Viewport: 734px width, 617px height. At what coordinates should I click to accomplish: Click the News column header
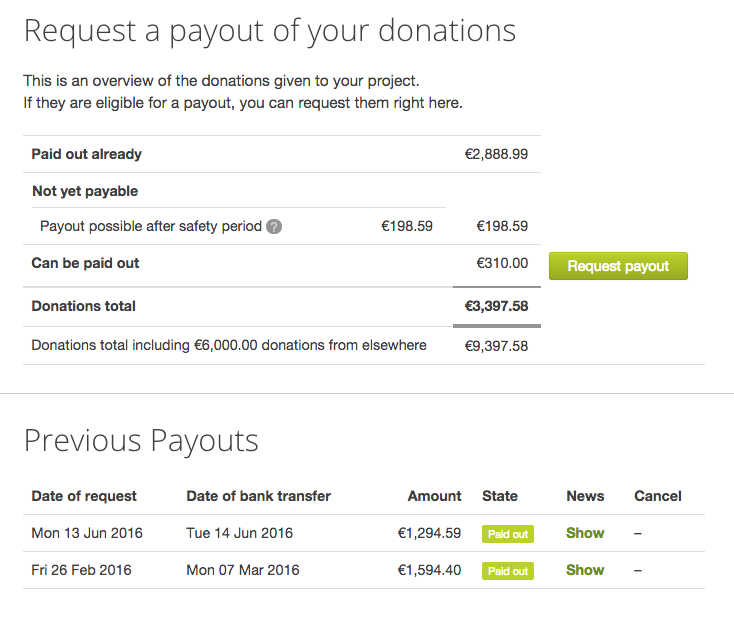585,496
